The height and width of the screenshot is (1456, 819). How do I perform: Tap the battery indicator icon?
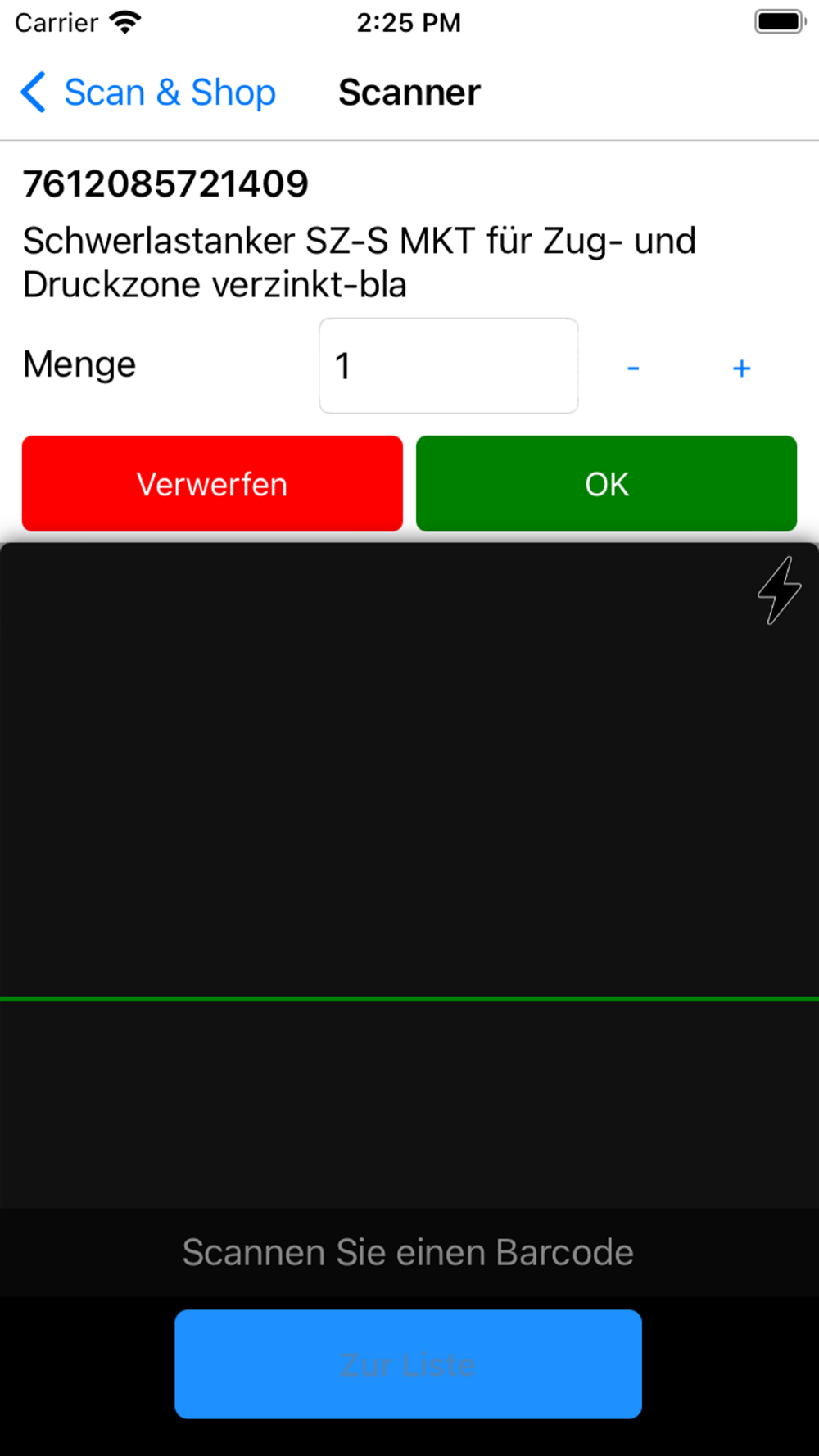[780, 22]
